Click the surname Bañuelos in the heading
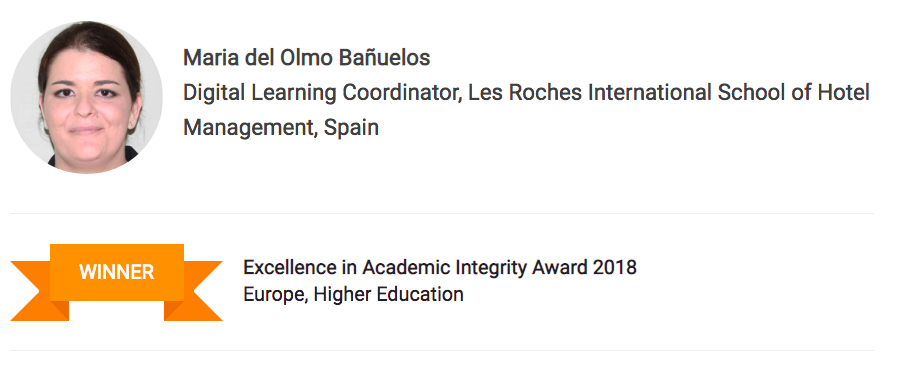 tap(384, 57)
